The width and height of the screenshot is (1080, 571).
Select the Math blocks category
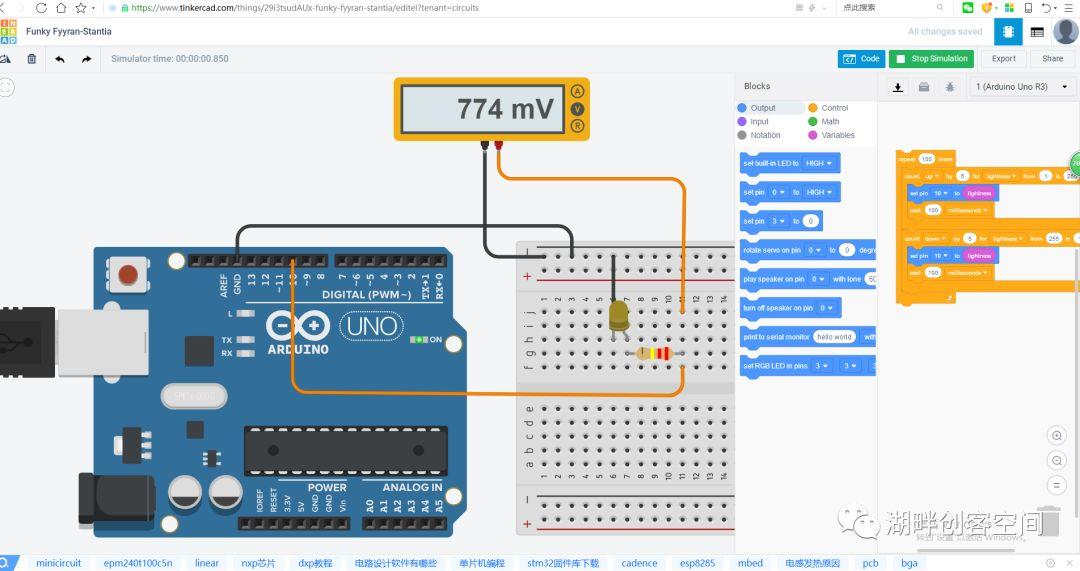[824, 121]
